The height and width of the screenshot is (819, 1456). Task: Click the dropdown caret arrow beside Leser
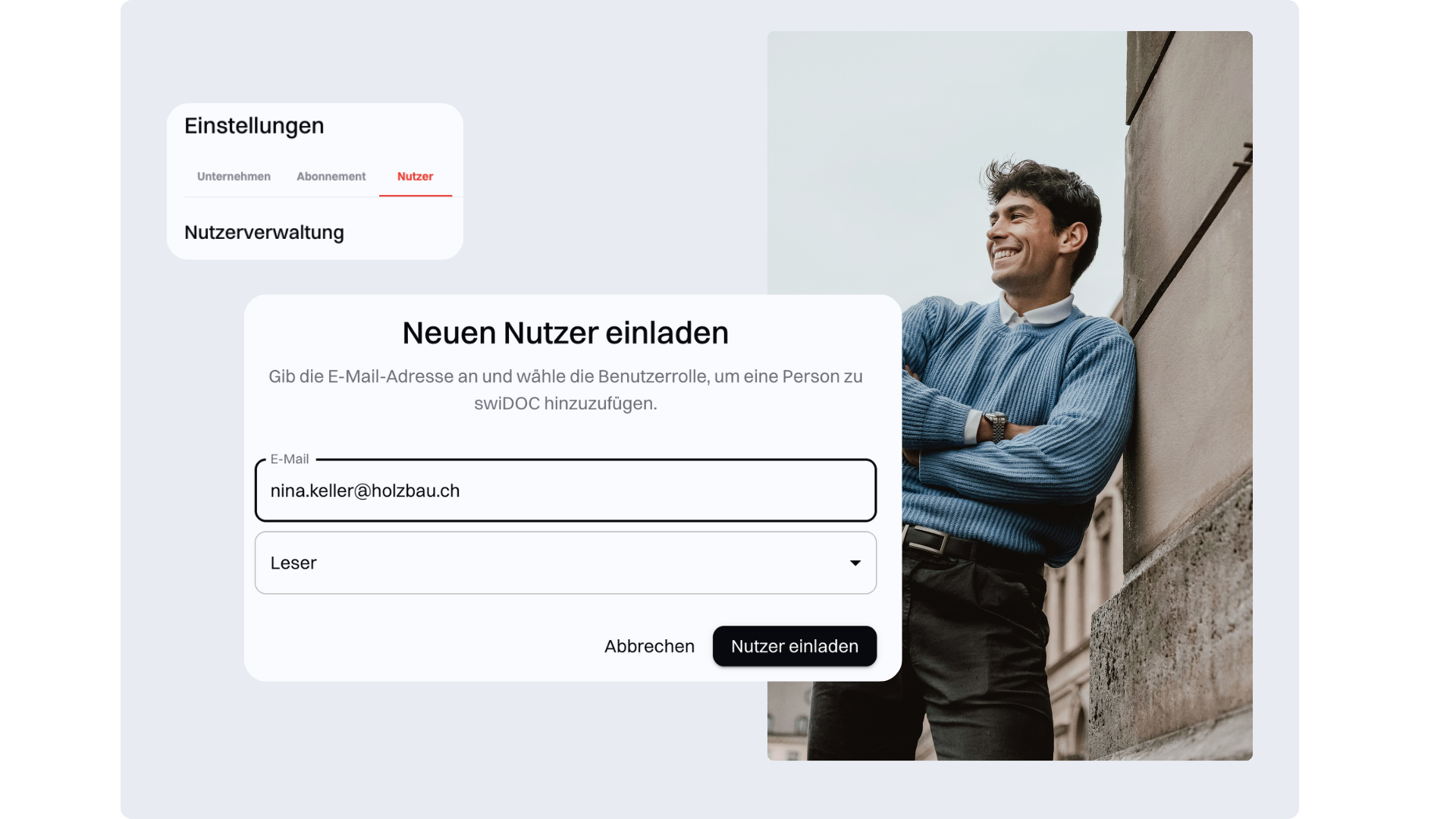855,563
